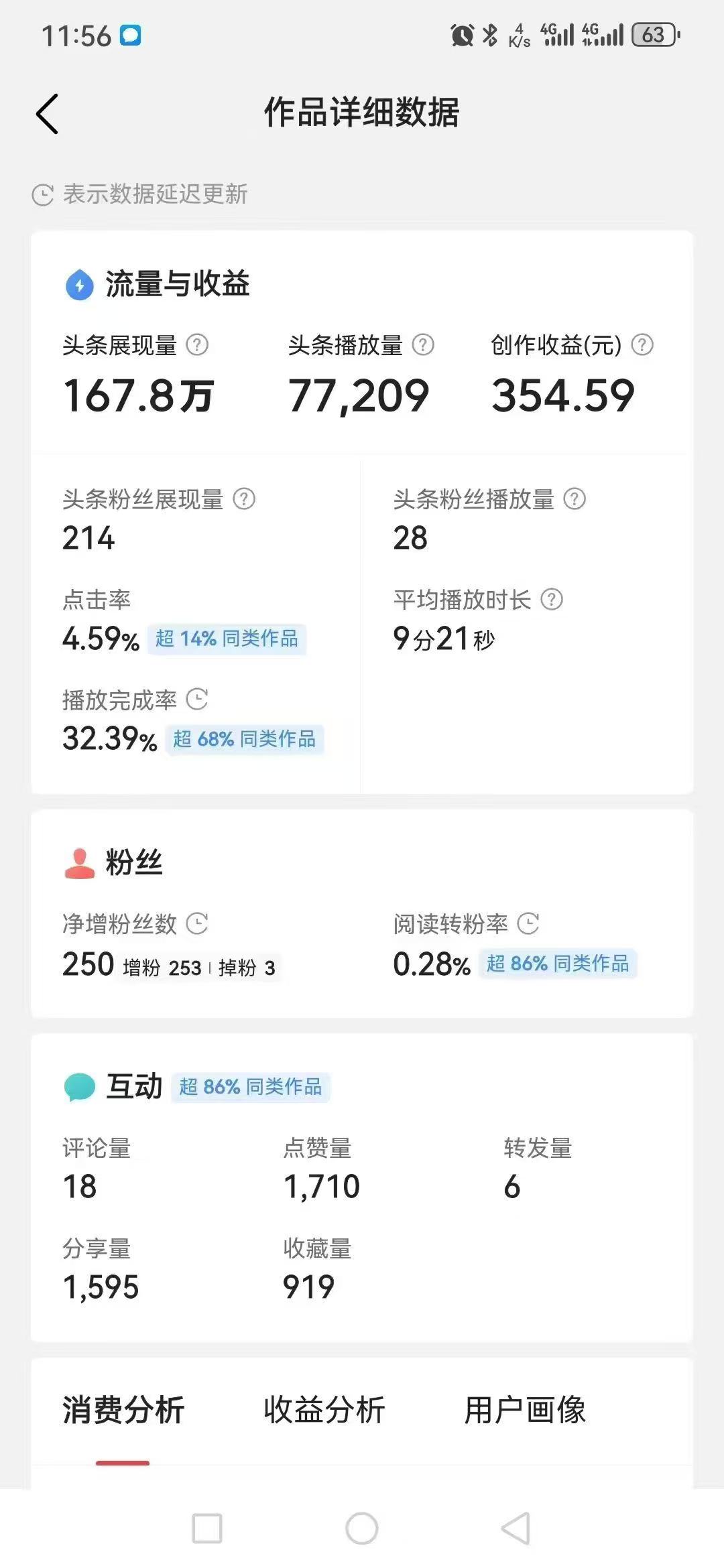
Task: Tap the 超 68% 同类作品 badge
Action: point(245,739)
